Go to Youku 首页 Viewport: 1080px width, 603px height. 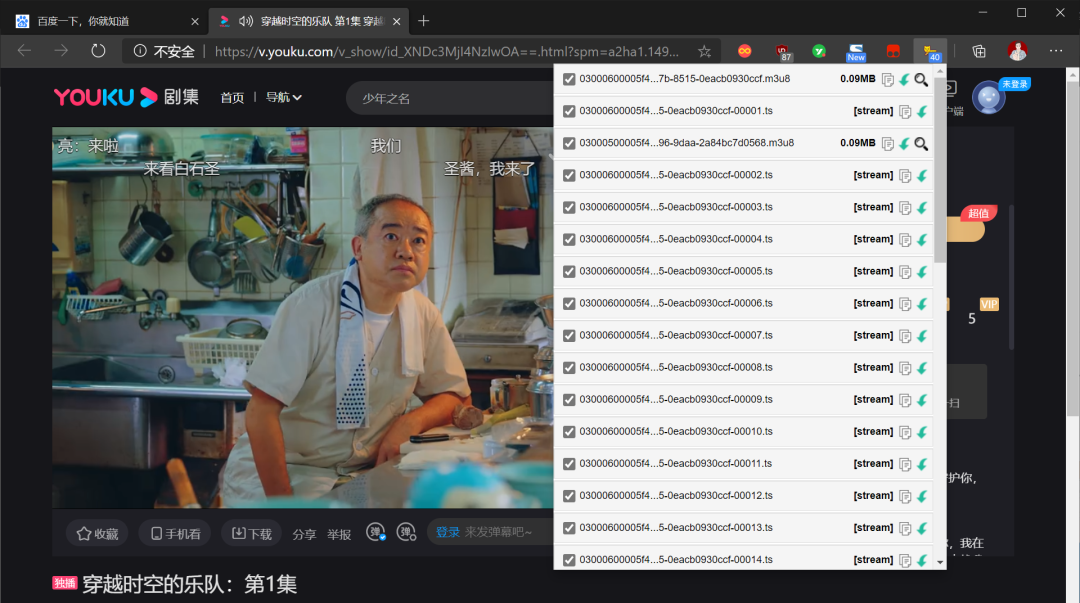232,98
